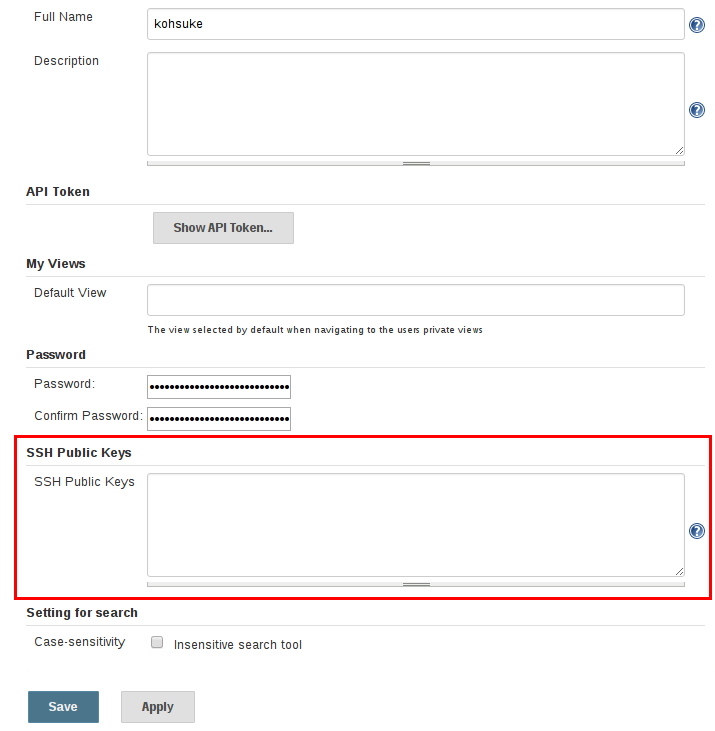Click the 'Insensitive search tool' label text

click(237, 645)
